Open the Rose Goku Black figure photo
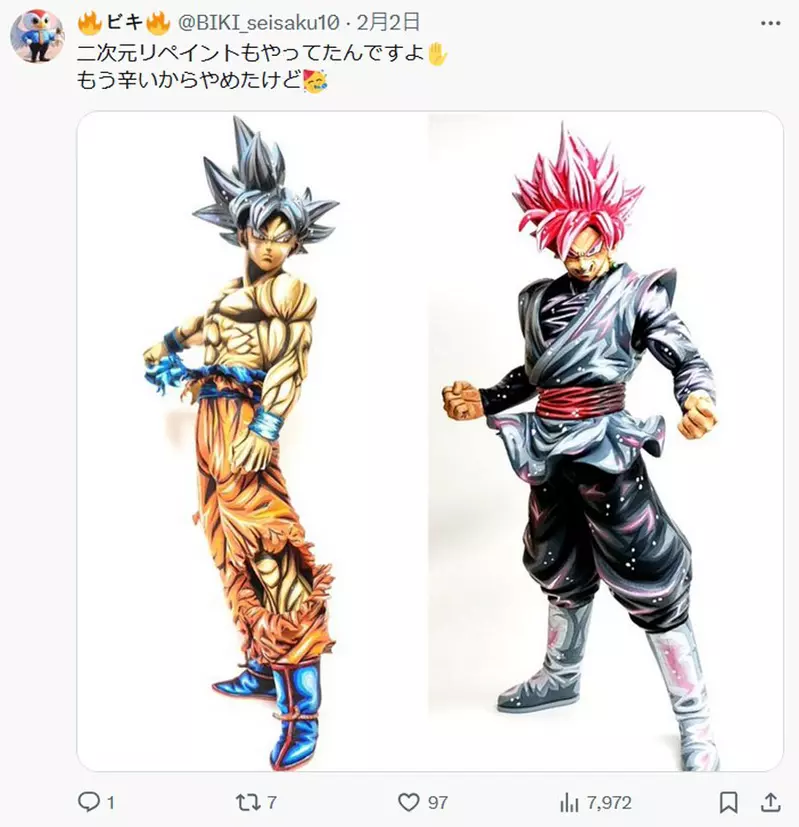Screen dimensions: 799x827 pyautogui.click(x=605, y=441)
